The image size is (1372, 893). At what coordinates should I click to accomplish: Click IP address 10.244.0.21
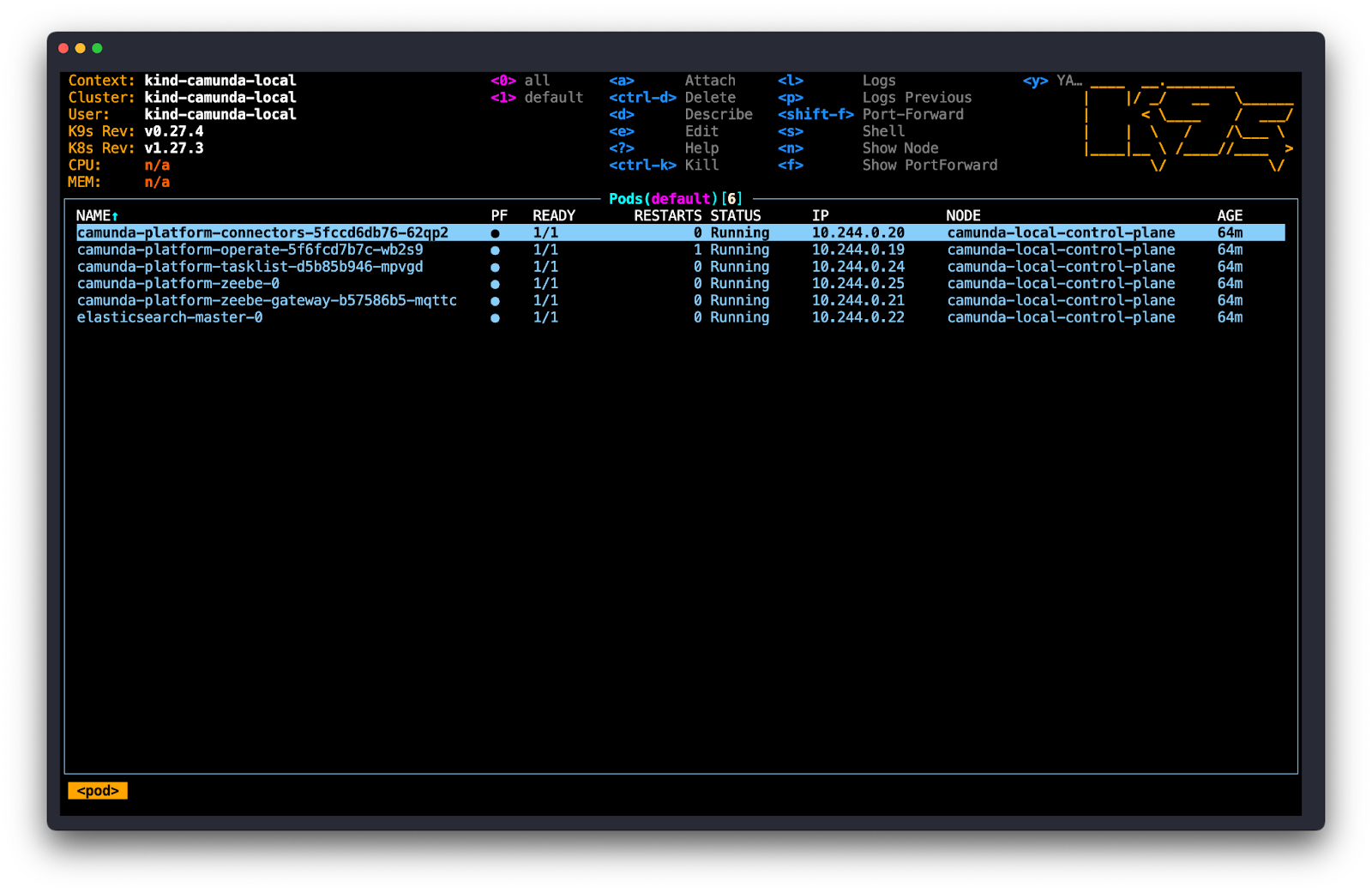858,300
